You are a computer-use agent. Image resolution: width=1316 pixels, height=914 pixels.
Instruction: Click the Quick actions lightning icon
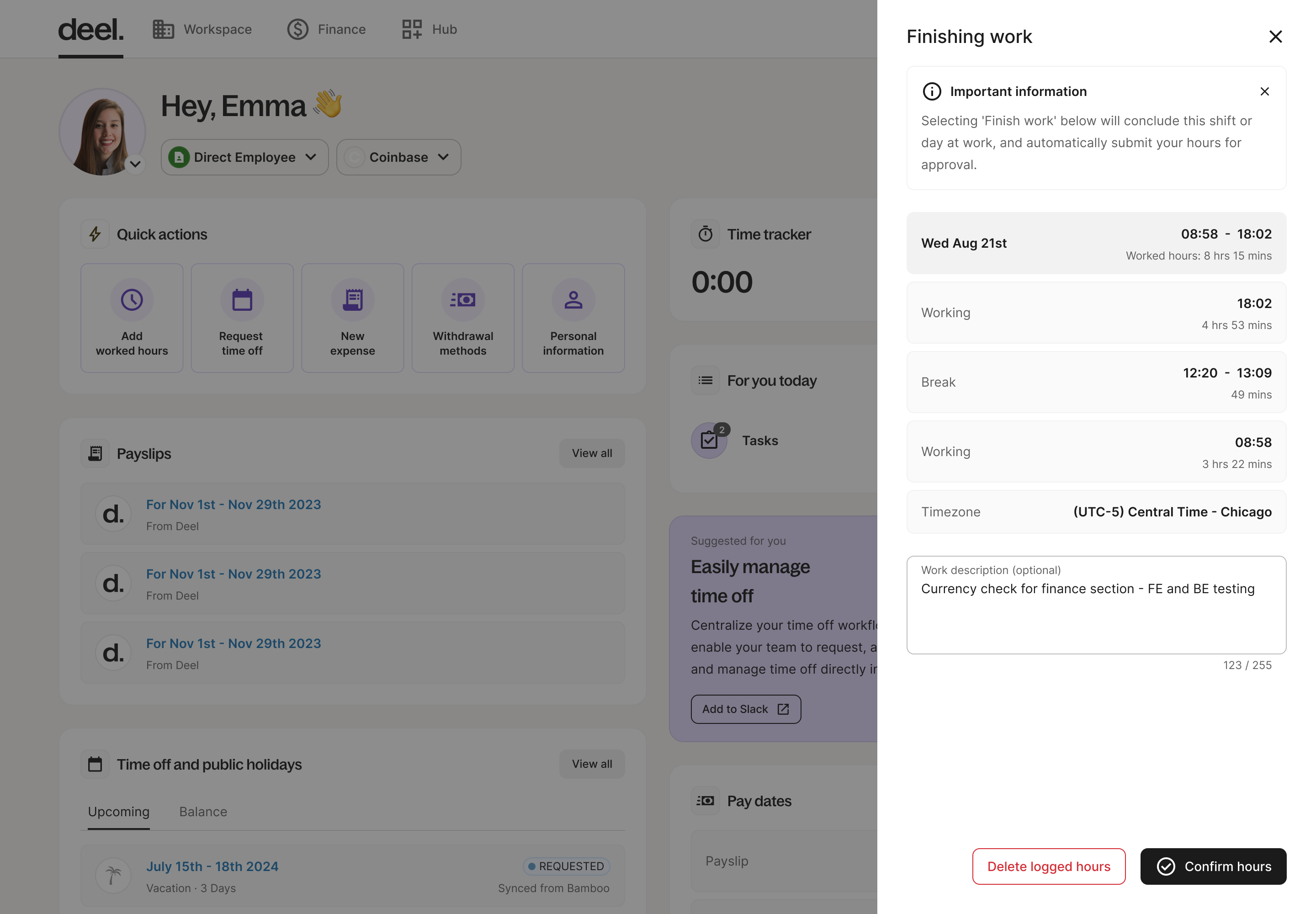click(95, 234)
